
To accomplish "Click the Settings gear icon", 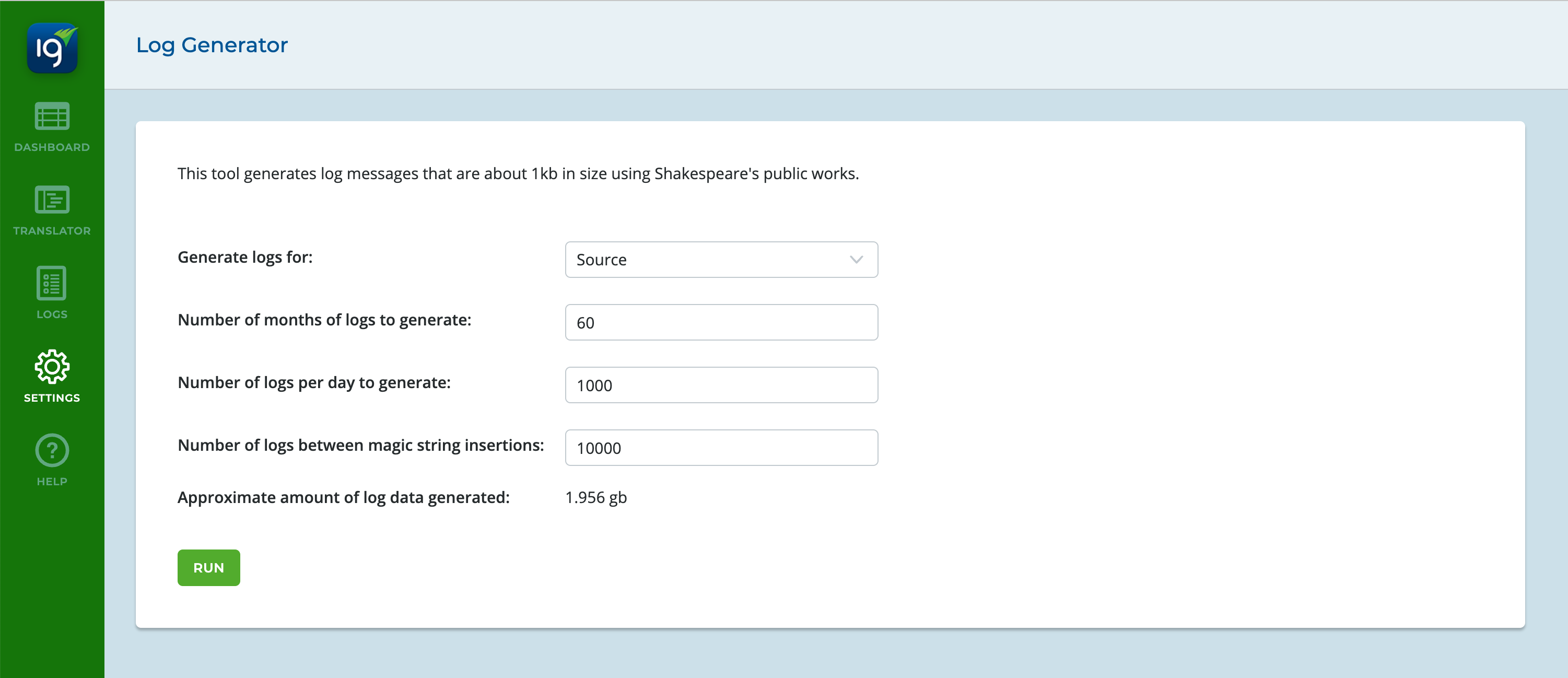I will [x=52, y=366].
